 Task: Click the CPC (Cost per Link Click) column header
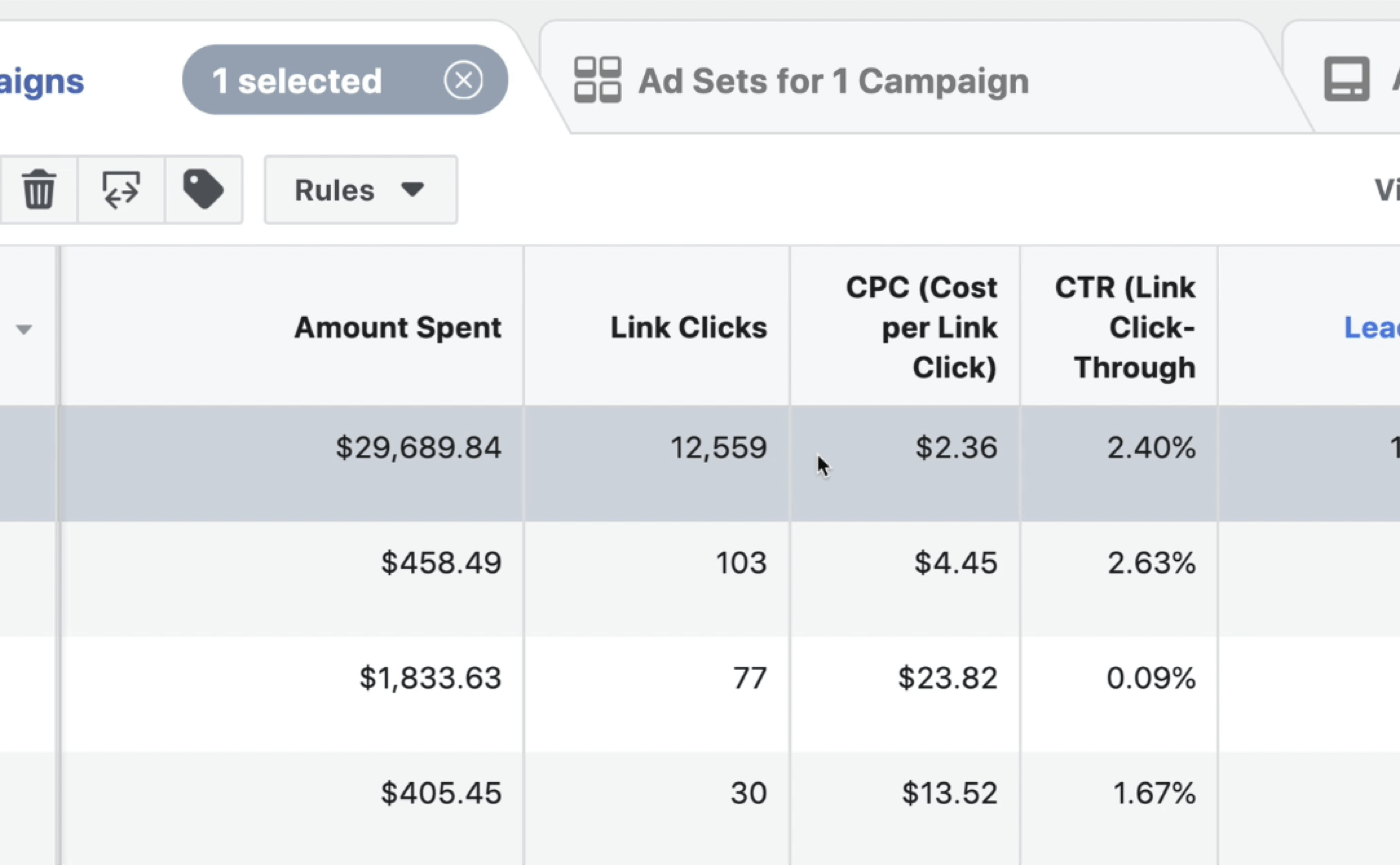coord(920,327)
